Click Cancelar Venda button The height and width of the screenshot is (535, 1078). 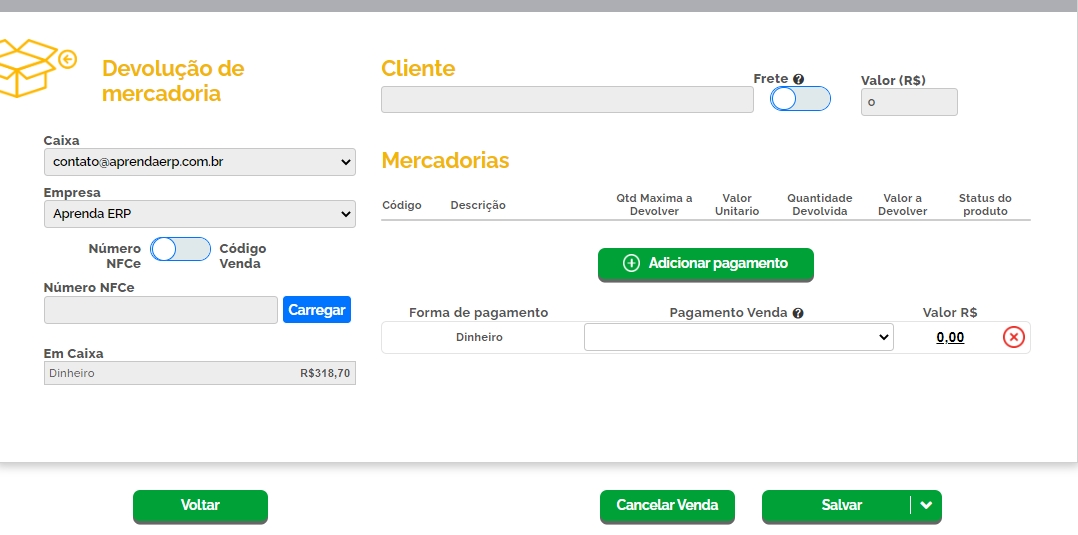[x=667, y=506]
